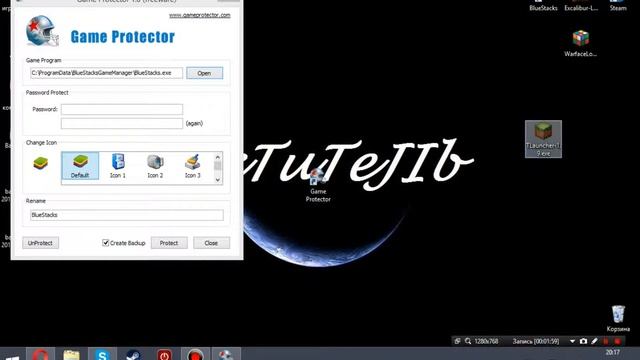
Task: Stop the recording with red stop button
Action: click(618, 341)
